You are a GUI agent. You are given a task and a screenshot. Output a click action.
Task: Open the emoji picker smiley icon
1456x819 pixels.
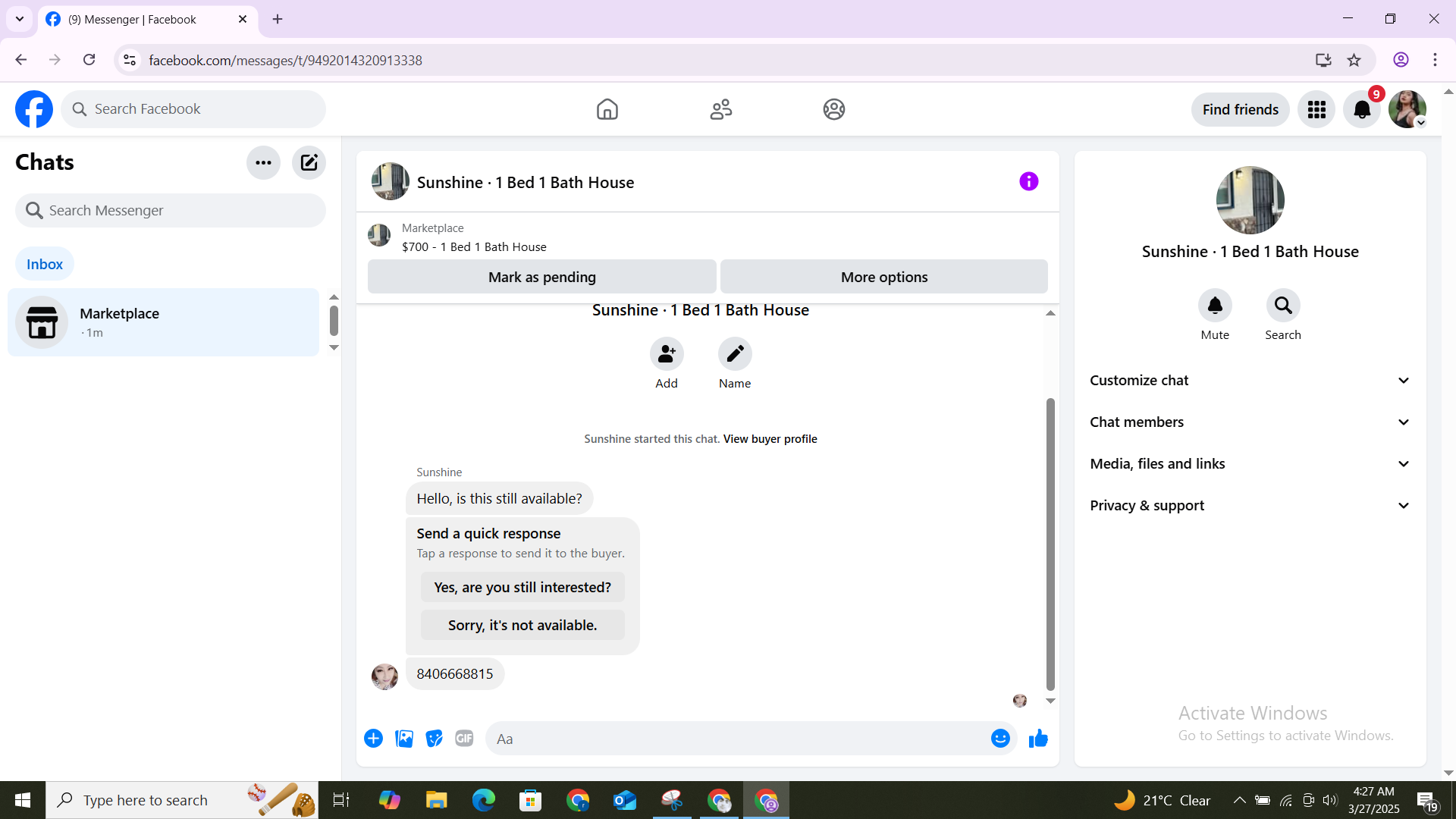(x=1000, y=739)
